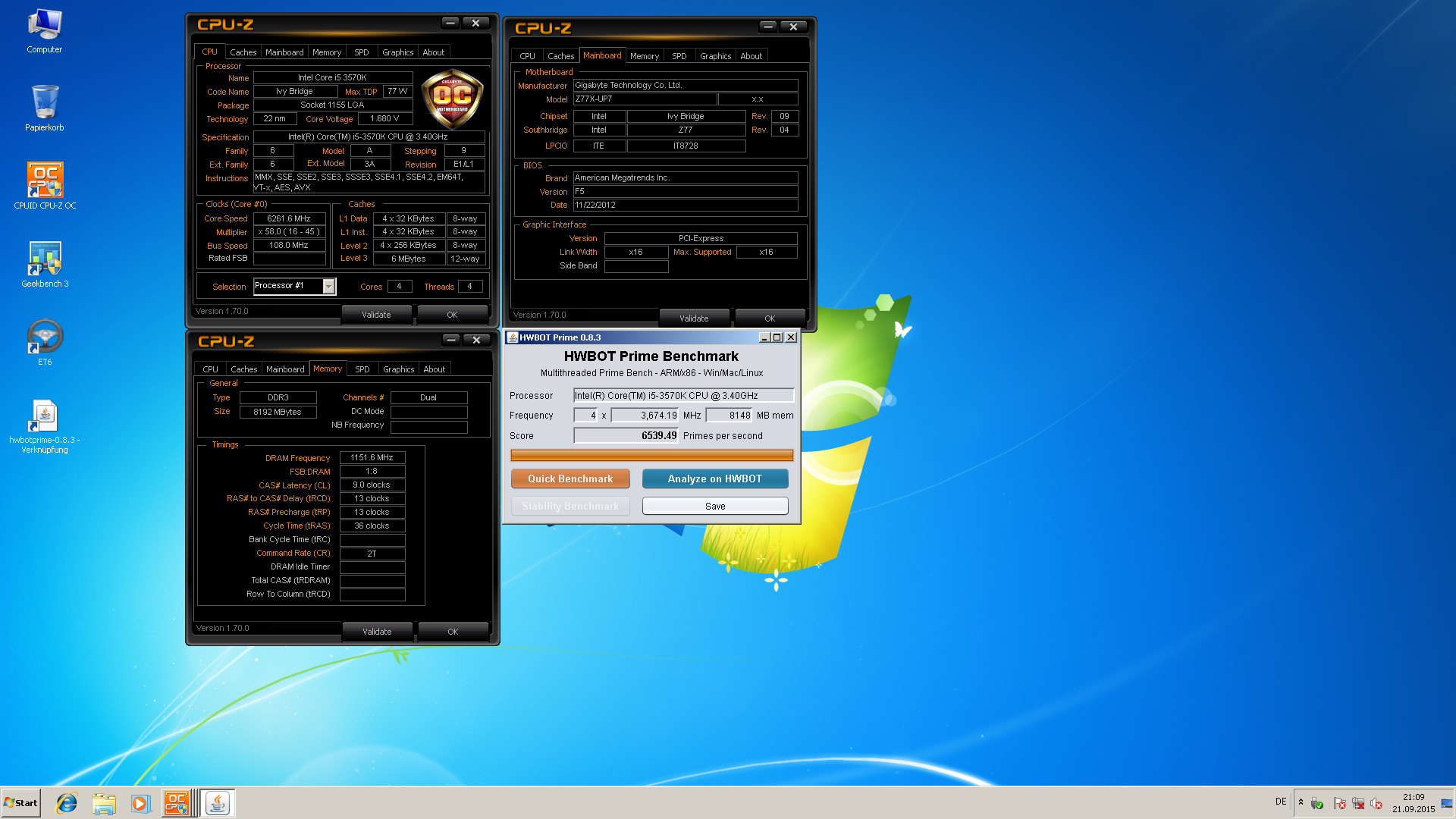Click Analyze on HWBOT button

[x=715, y=479]
